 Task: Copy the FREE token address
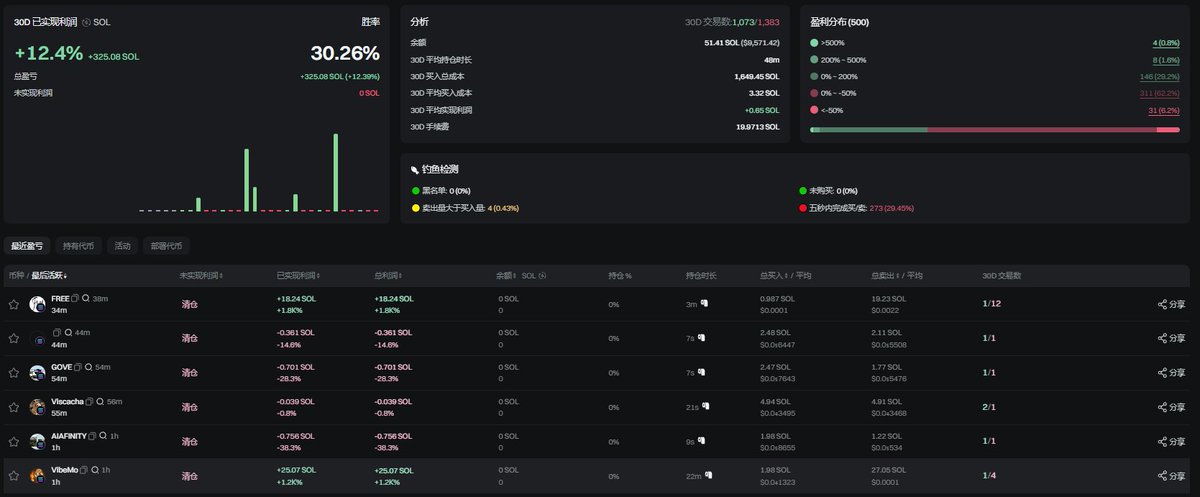(74, 299)
